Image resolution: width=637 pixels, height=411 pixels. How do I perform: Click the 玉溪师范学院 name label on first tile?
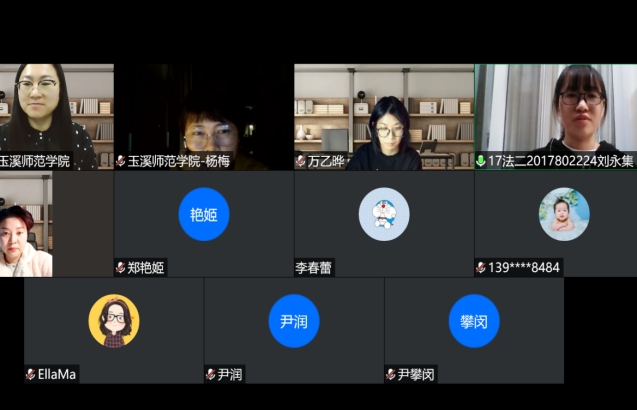(x=35, y=161)
